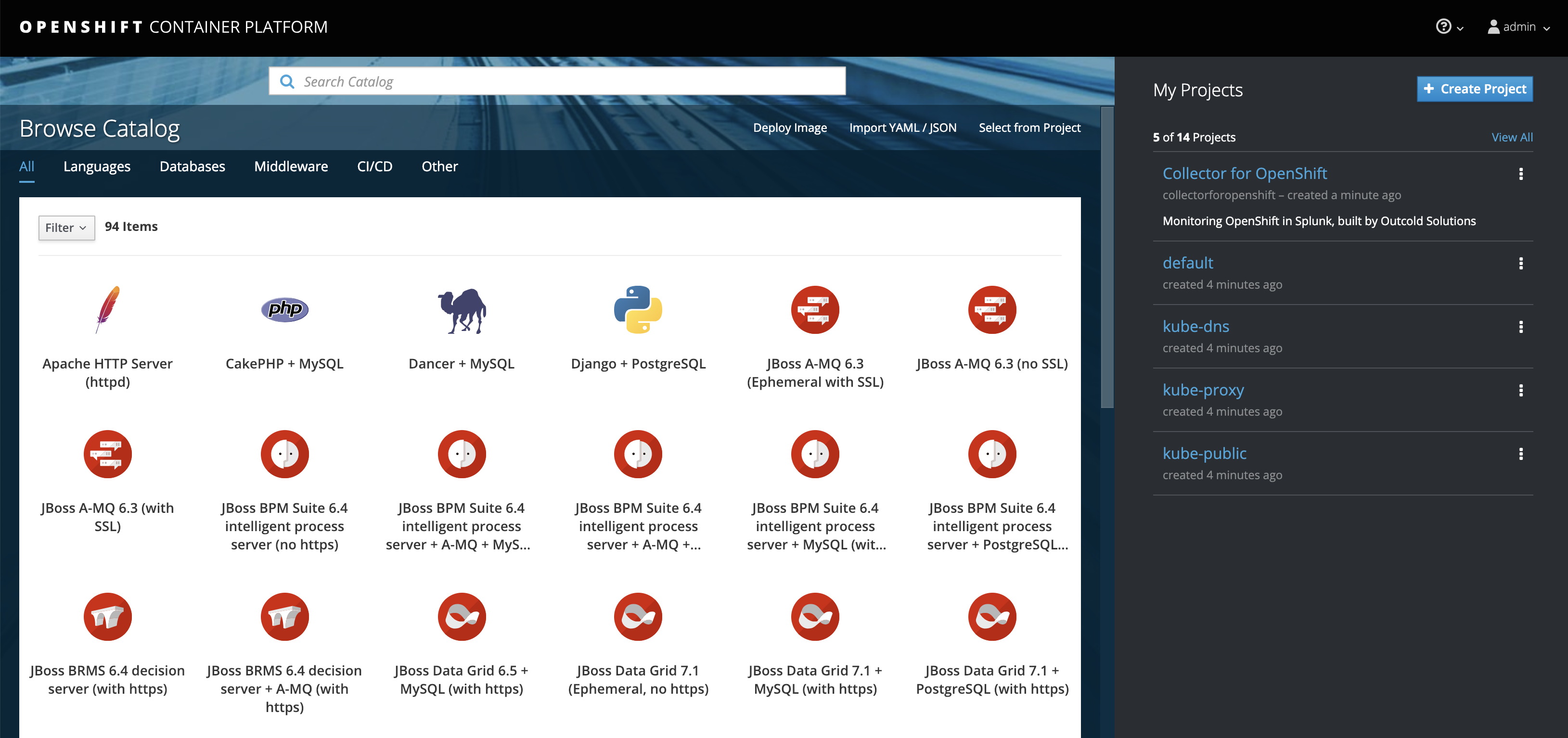Image resolution: width=1568 pixels, height=738 pixels.
Task: Select JBoss A-MQ 6.3 (no SSL) icon
Action: pos(991,310)
